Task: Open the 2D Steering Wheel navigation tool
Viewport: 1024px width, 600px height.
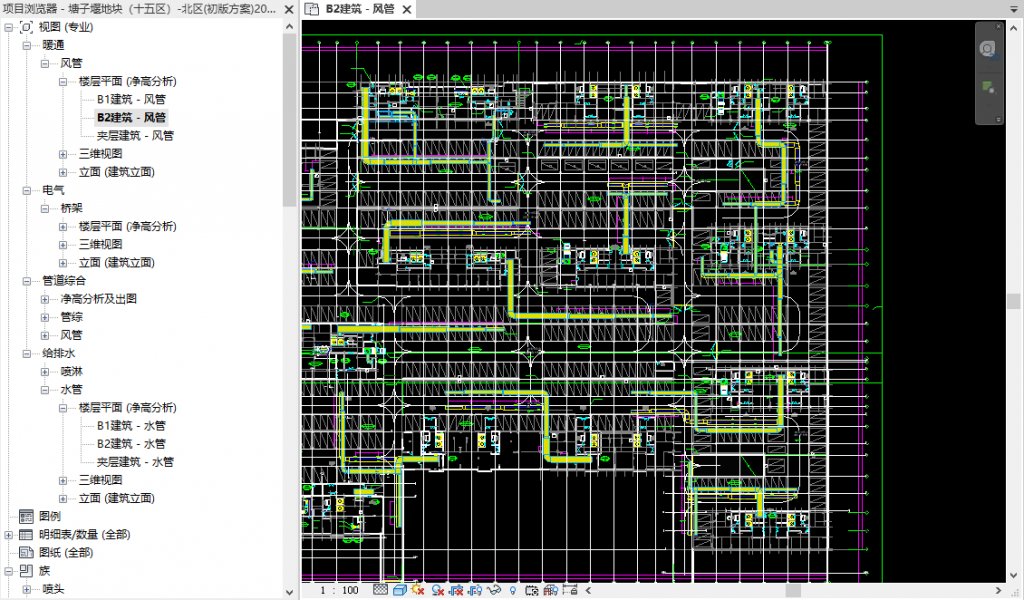Action: tap(988, 48)
